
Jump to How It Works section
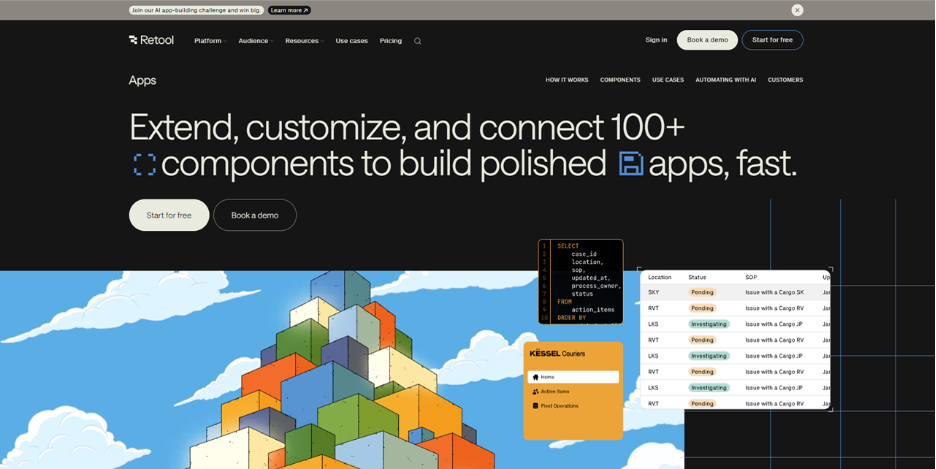[x=567, y=80]
